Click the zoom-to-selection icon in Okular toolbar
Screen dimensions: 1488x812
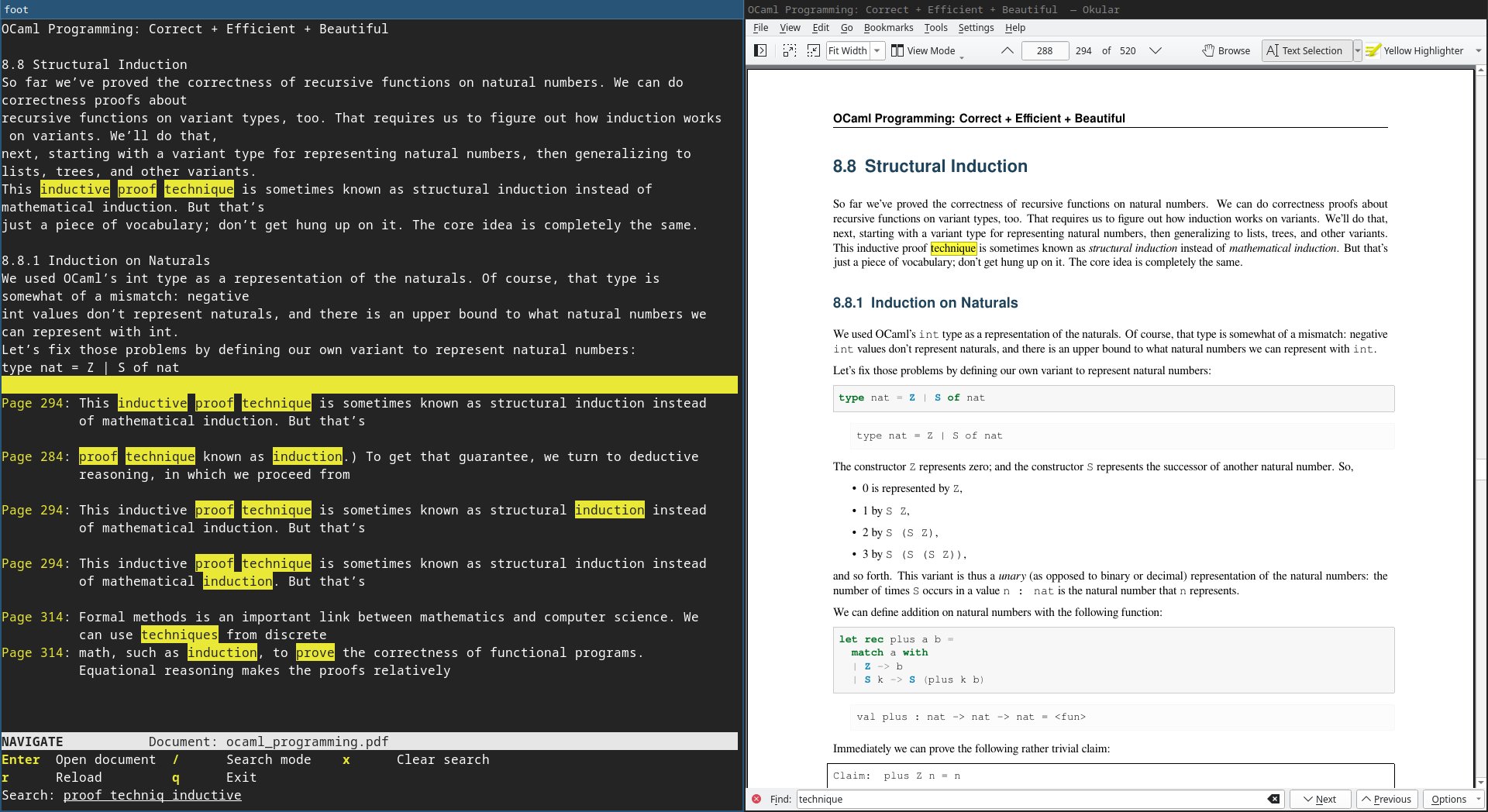[x=789, y=50]
